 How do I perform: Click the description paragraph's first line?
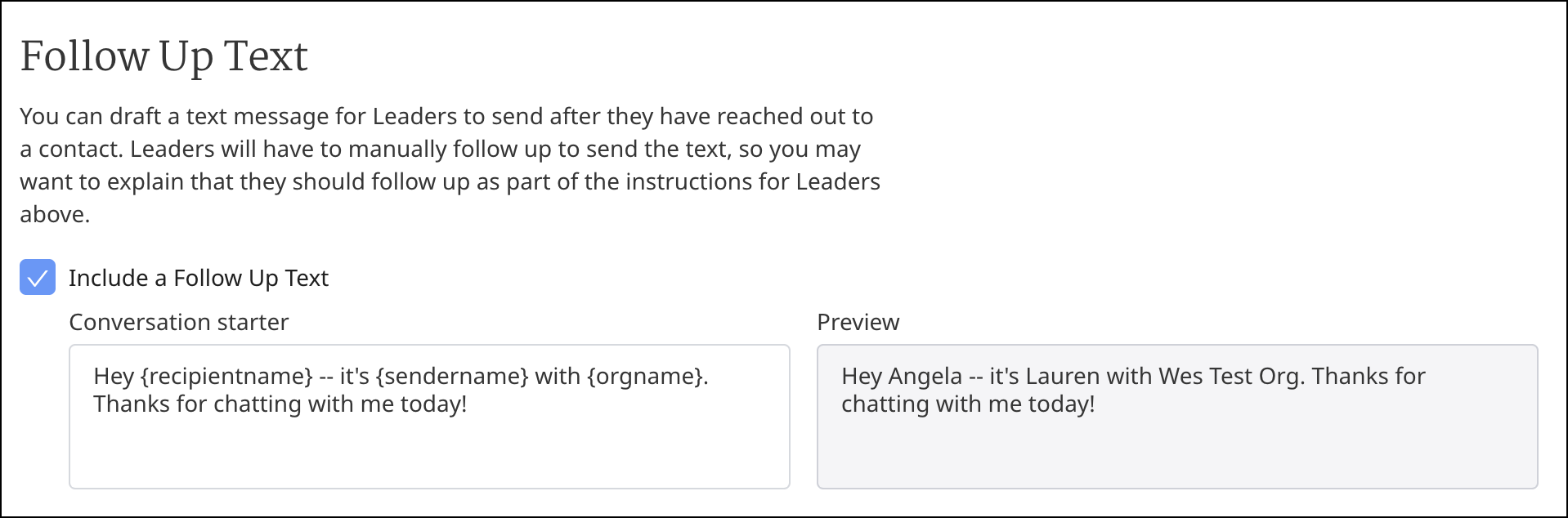click(x=446, y=116)
